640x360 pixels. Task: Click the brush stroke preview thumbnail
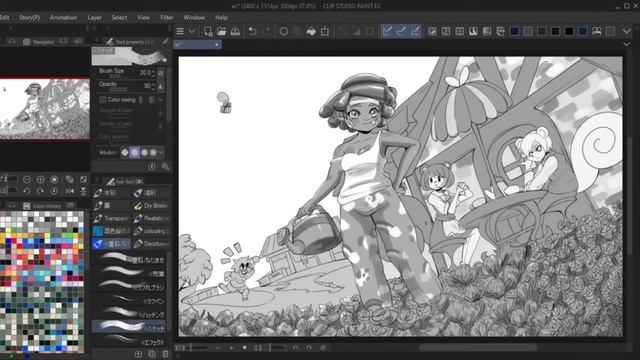click(129, 56)
